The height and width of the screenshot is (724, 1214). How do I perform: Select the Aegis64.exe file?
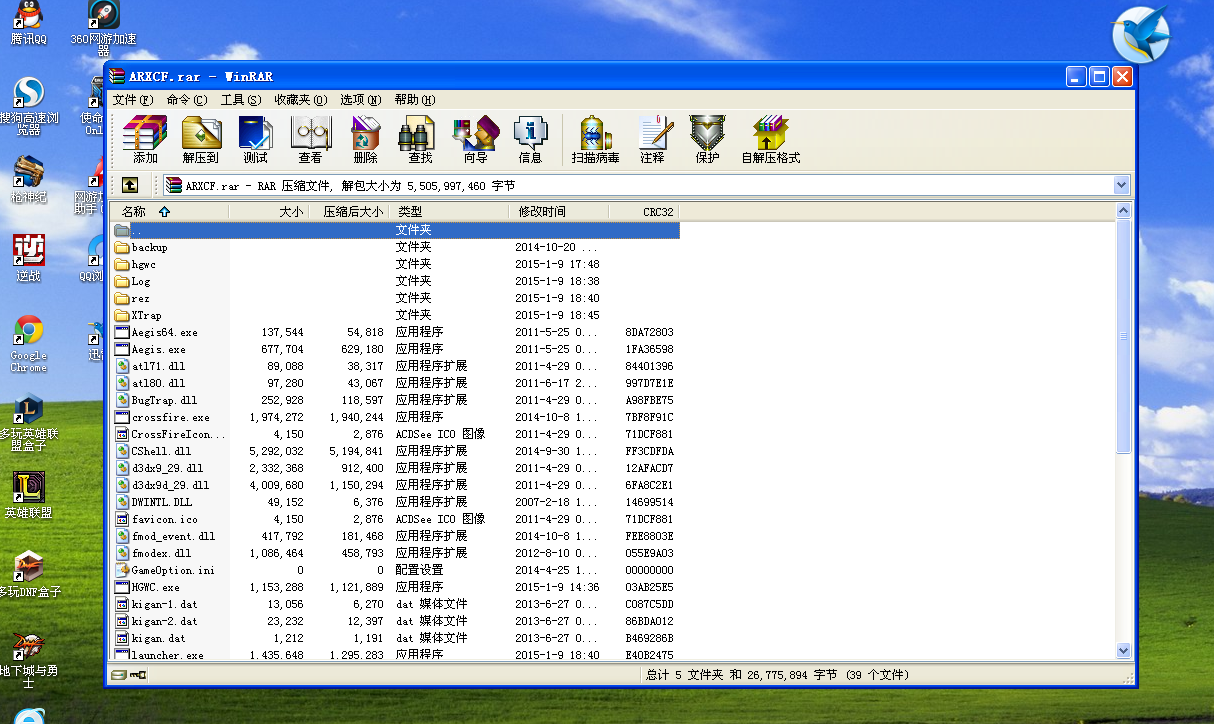395,332
